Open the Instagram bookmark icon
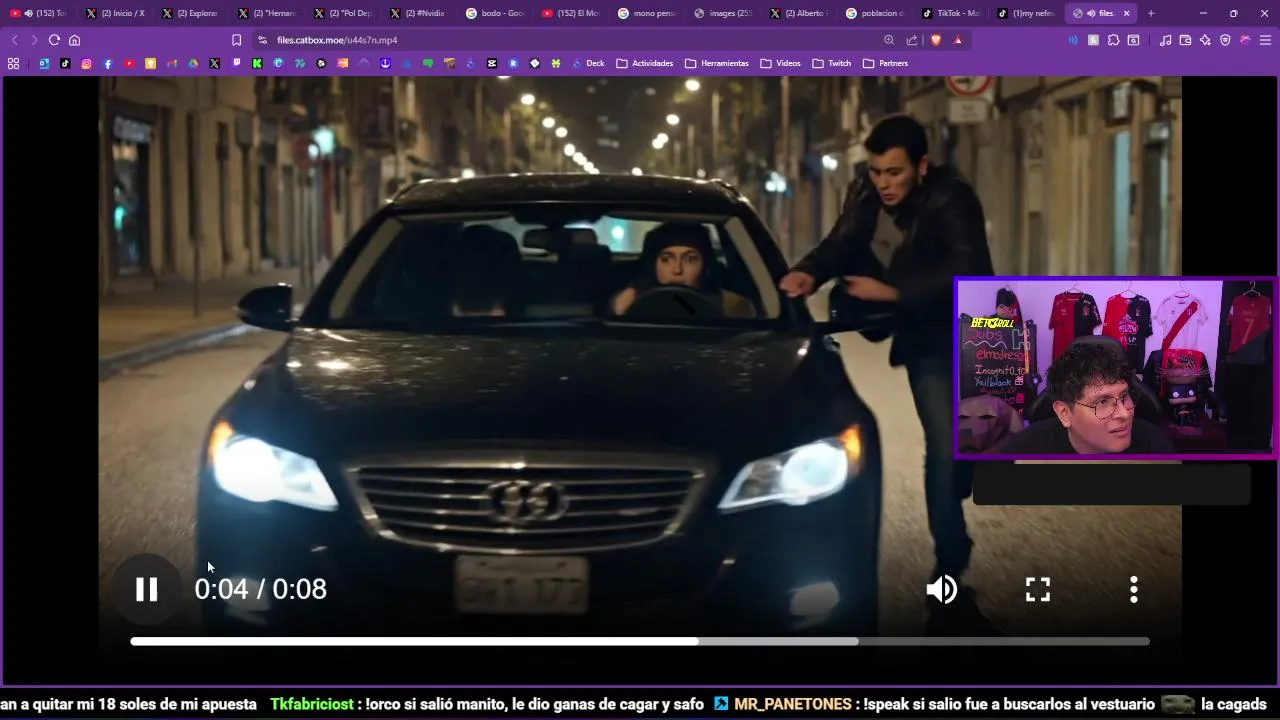 (x=87, y=63)
